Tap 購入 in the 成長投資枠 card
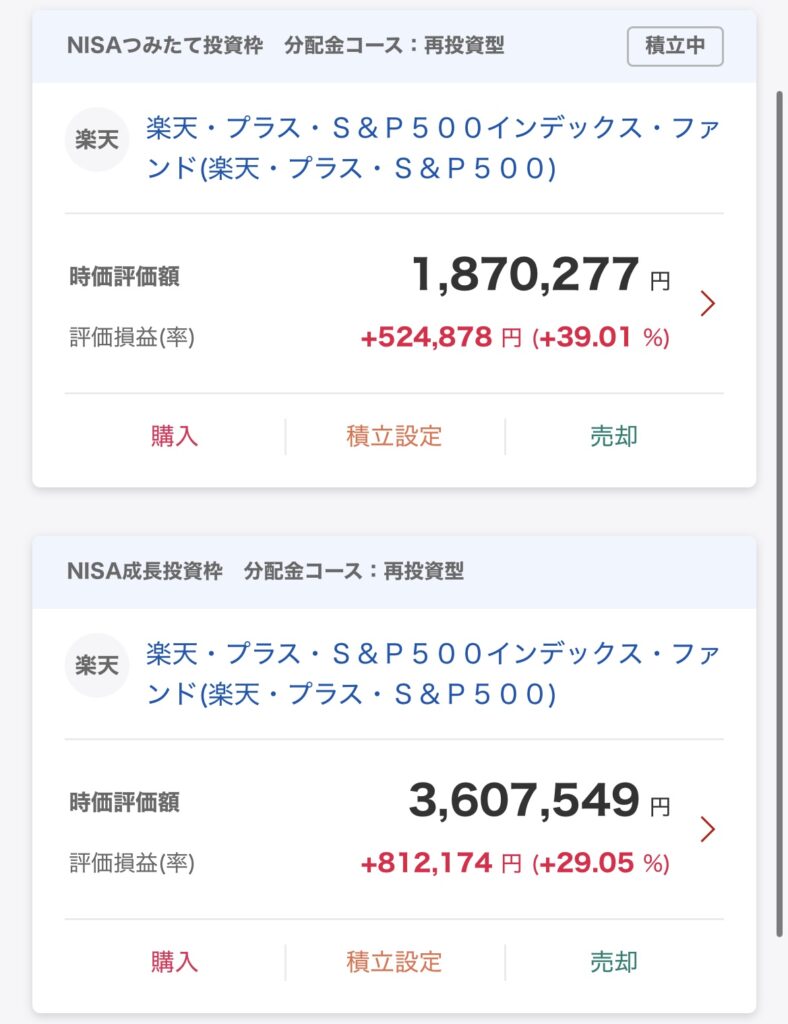Viewport: 788px width, 1024px height. pyautogui.click(x=174, y=961)
